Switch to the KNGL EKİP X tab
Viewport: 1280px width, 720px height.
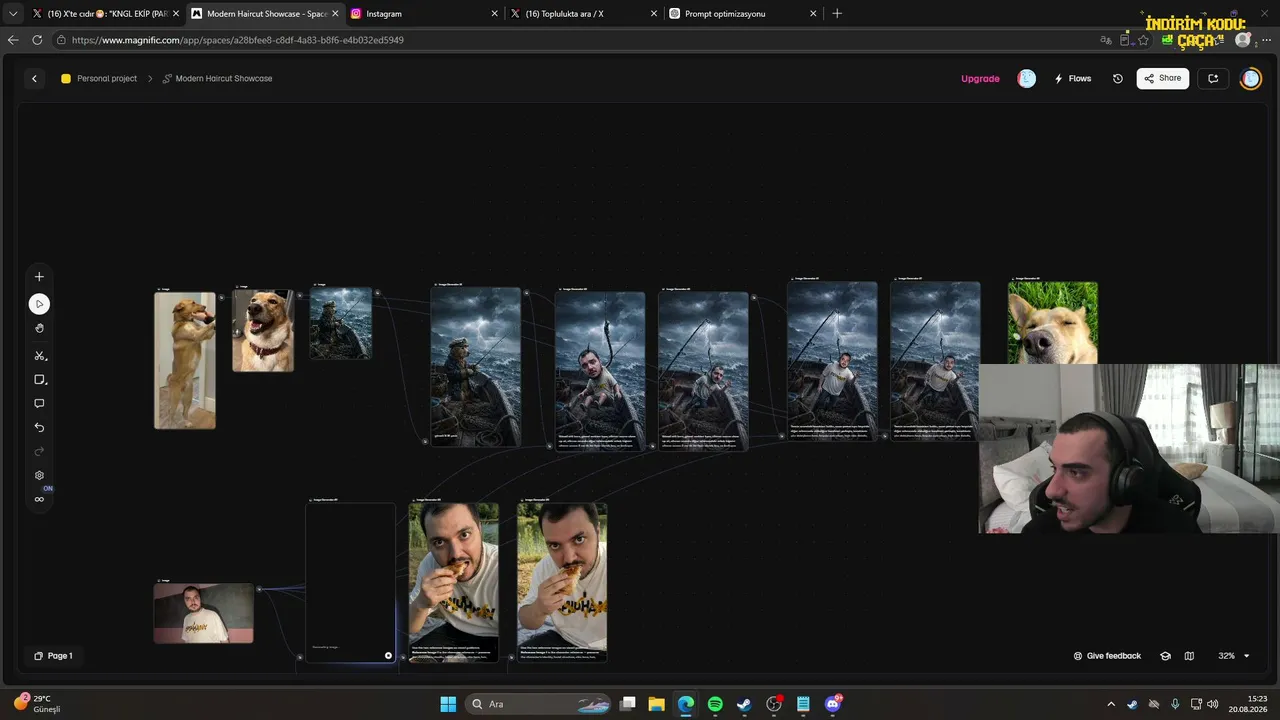pyautogui.click(x=106, y=14)
